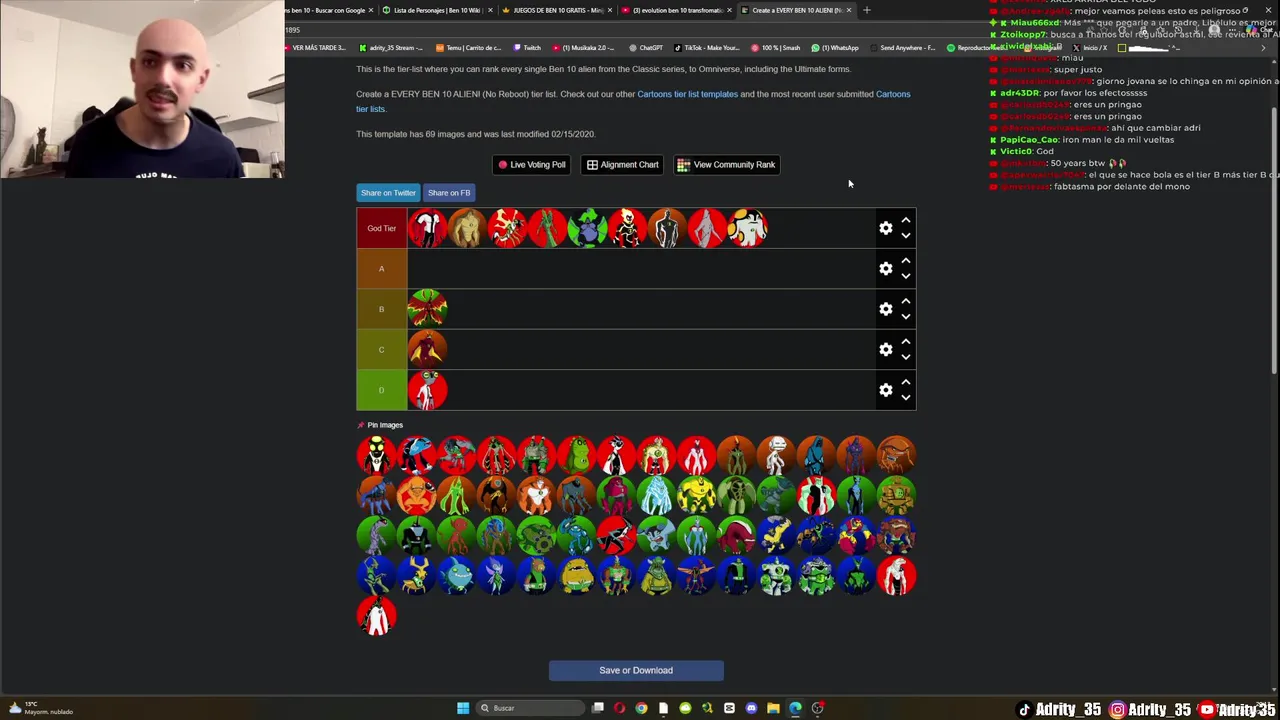View Community Rank
Image resolution: width=1280 pixels, height=720 pixels.
[x=726, y=165]
